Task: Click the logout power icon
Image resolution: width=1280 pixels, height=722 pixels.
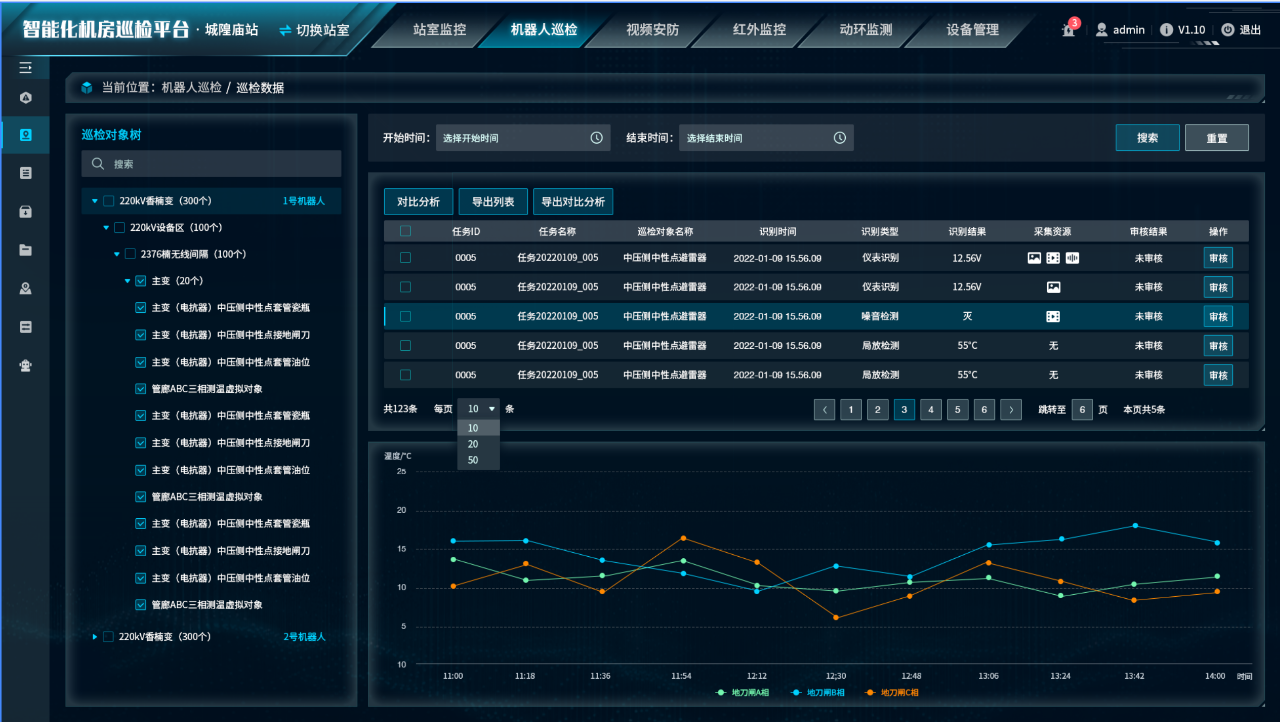Action: (1227, 30)
